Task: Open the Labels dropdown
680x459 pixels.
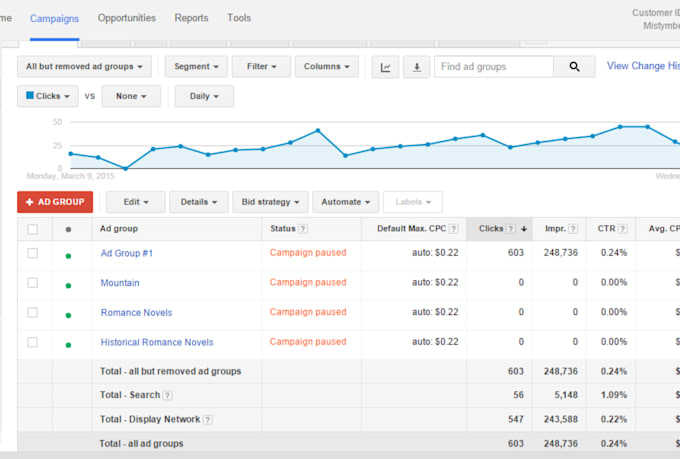Action: point(413,202)
